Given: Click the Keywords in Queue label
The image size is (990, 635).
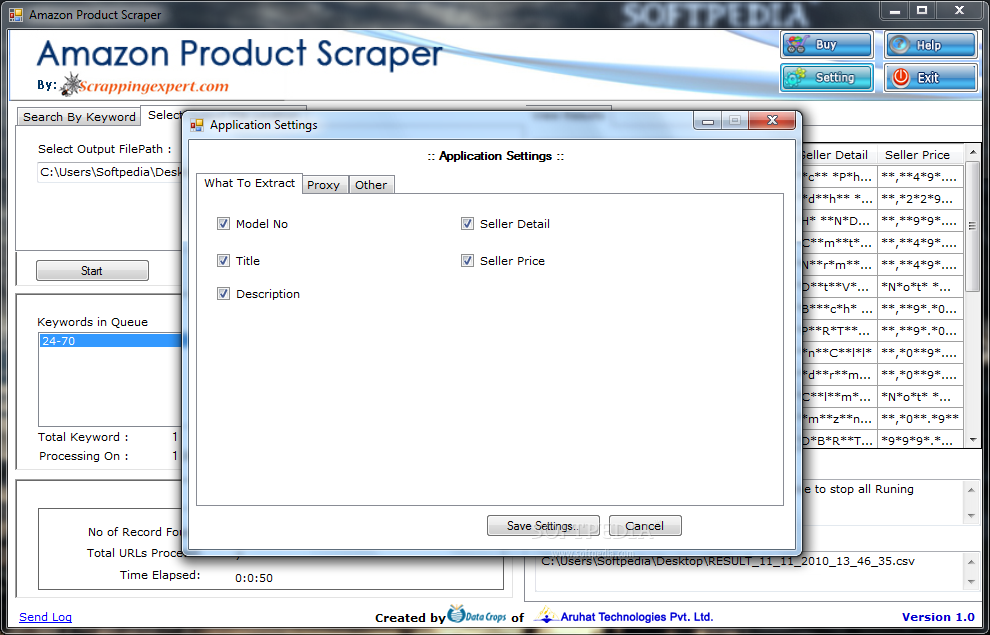Looking at the screenshot, I should click(x=92, y=322).
